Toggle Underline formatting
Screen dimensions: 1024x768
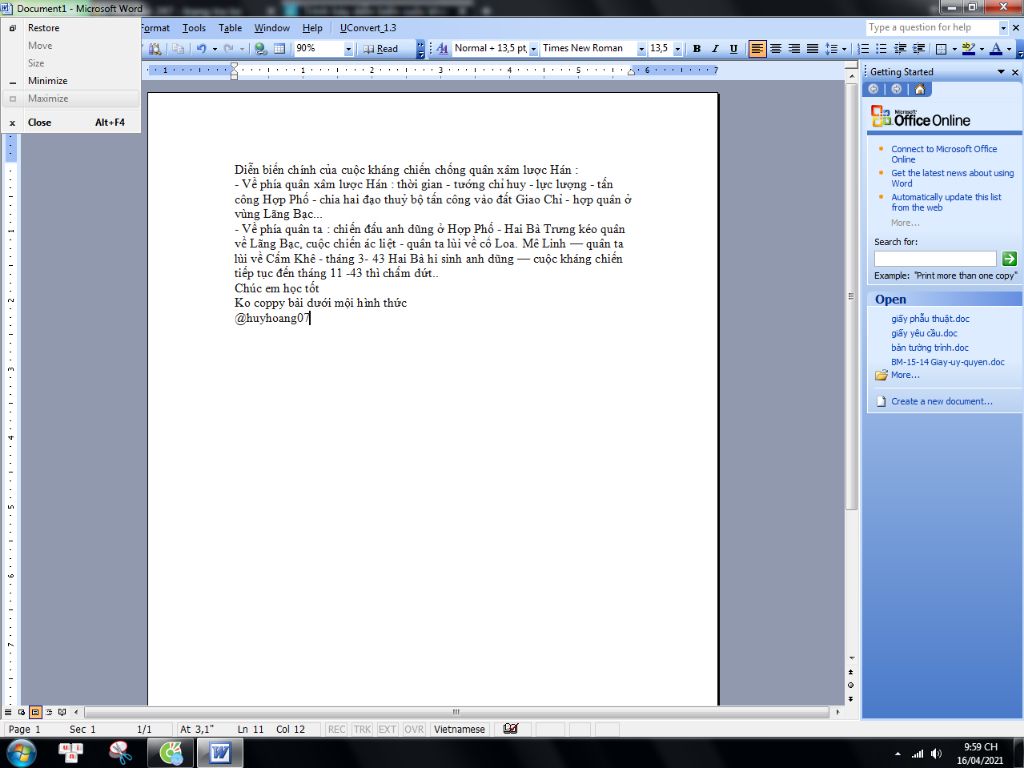pyautogui.click(x=733, y=48)
